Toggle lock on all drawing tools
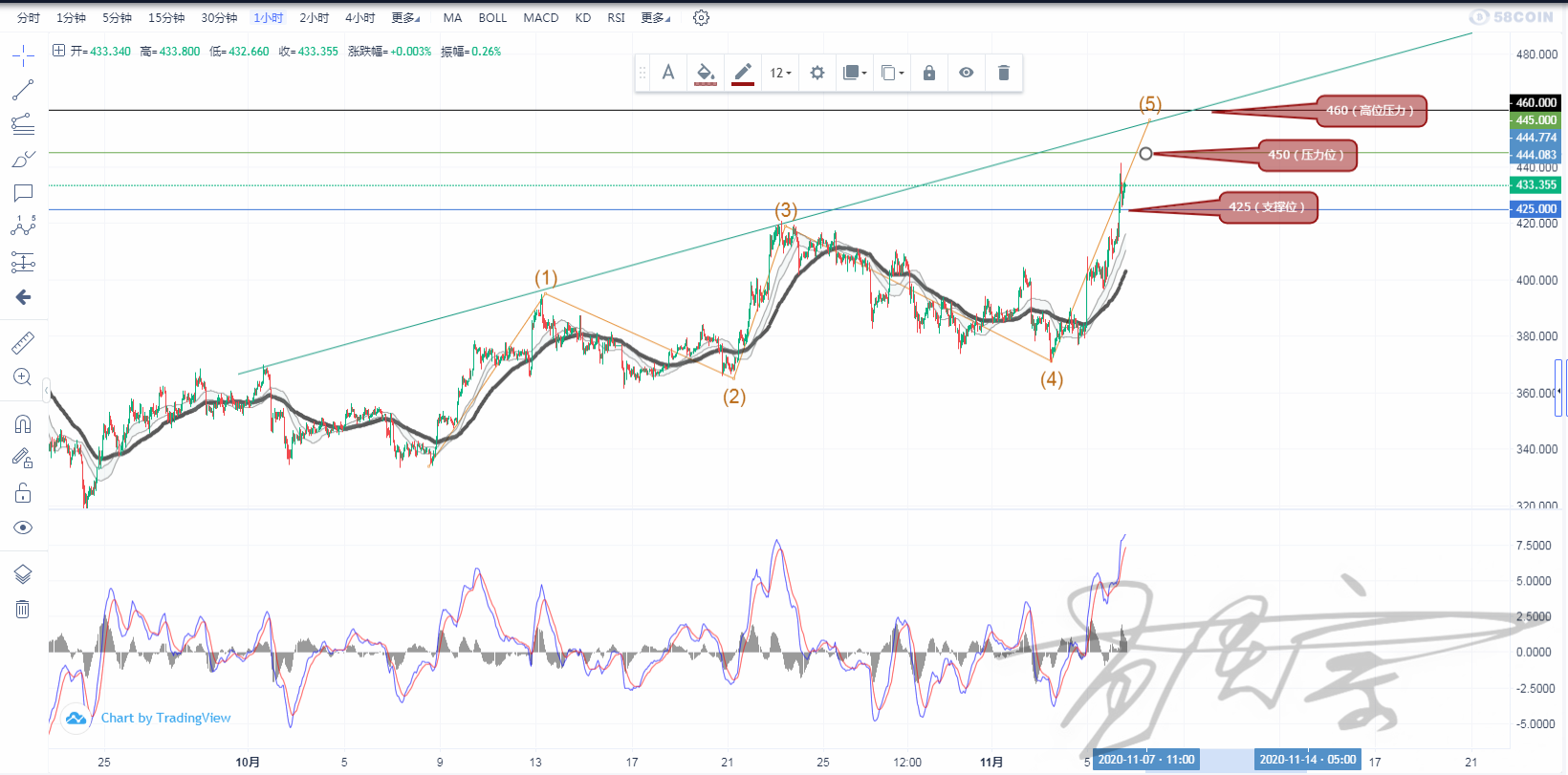The width and height of the screenshot is (1568, 775). pyautogui.click(x=23, y=493)
